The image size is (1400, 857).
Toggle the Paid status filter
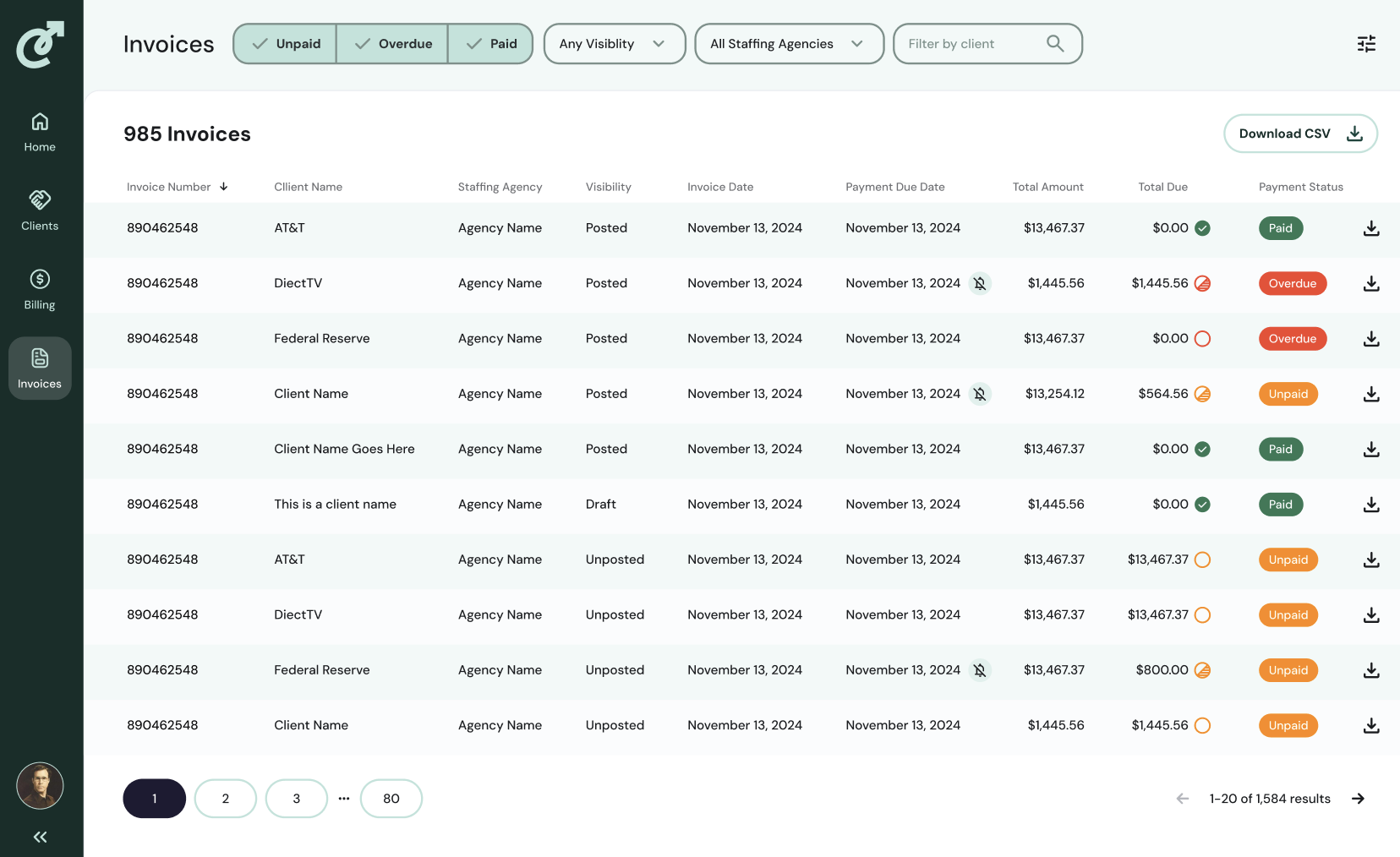[x=490, y=44]
